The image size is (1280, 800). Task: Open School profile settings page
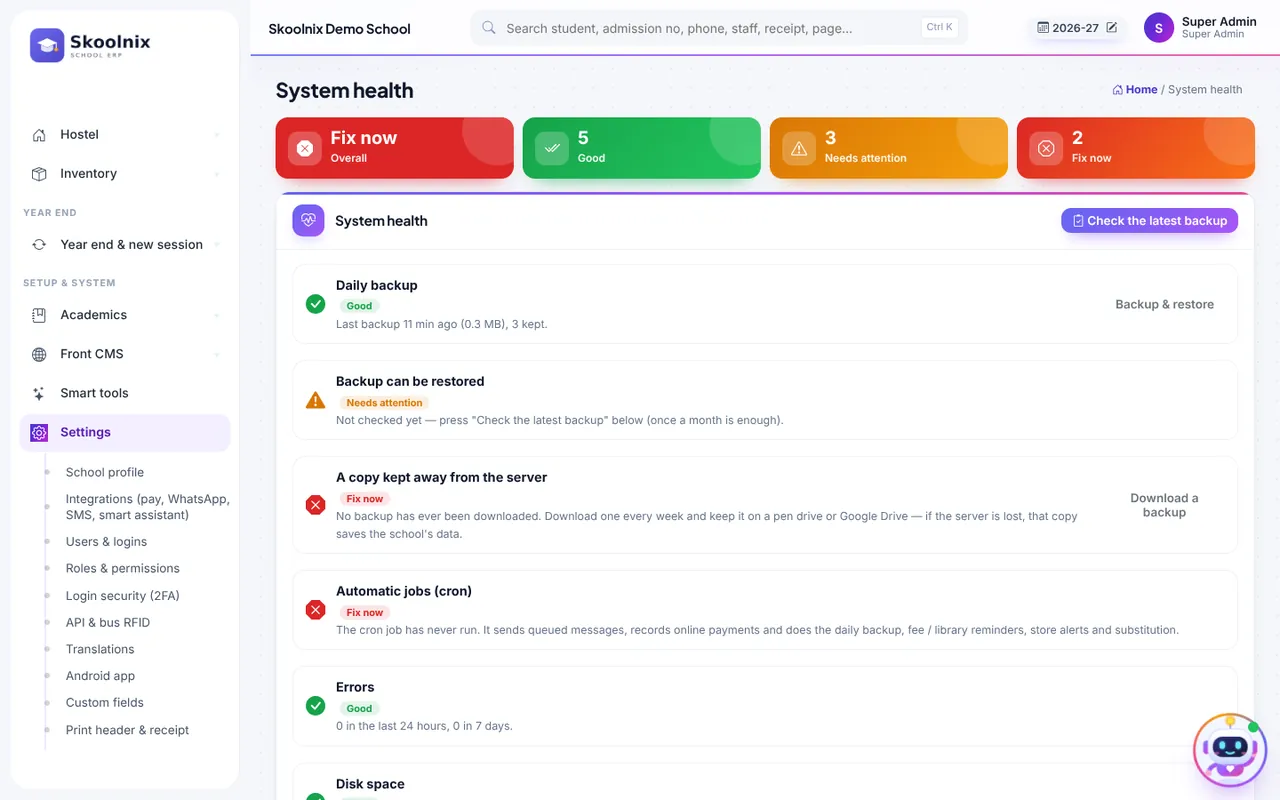105,472
